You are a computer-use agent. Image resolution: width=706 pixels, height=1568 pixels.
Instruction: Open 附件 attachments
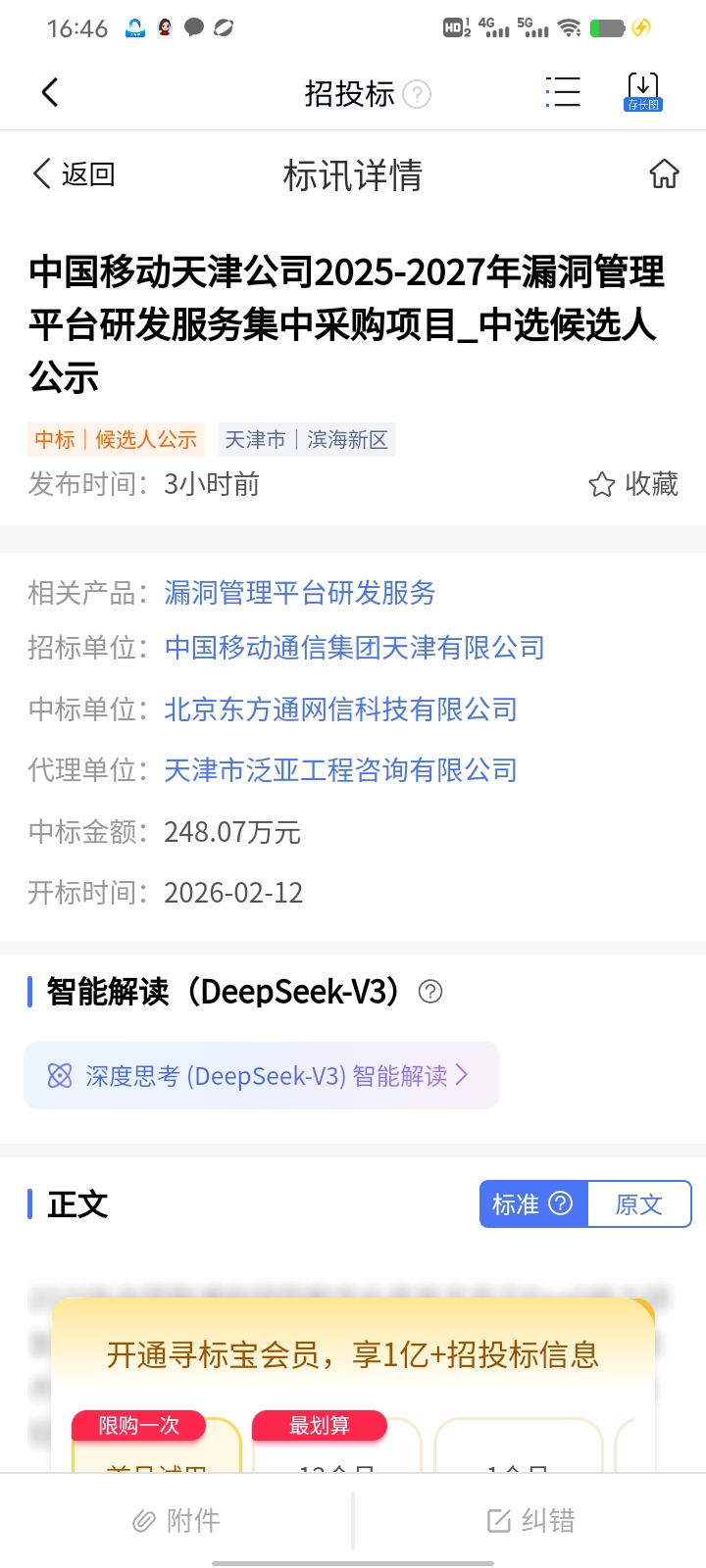coord(176,1521)
